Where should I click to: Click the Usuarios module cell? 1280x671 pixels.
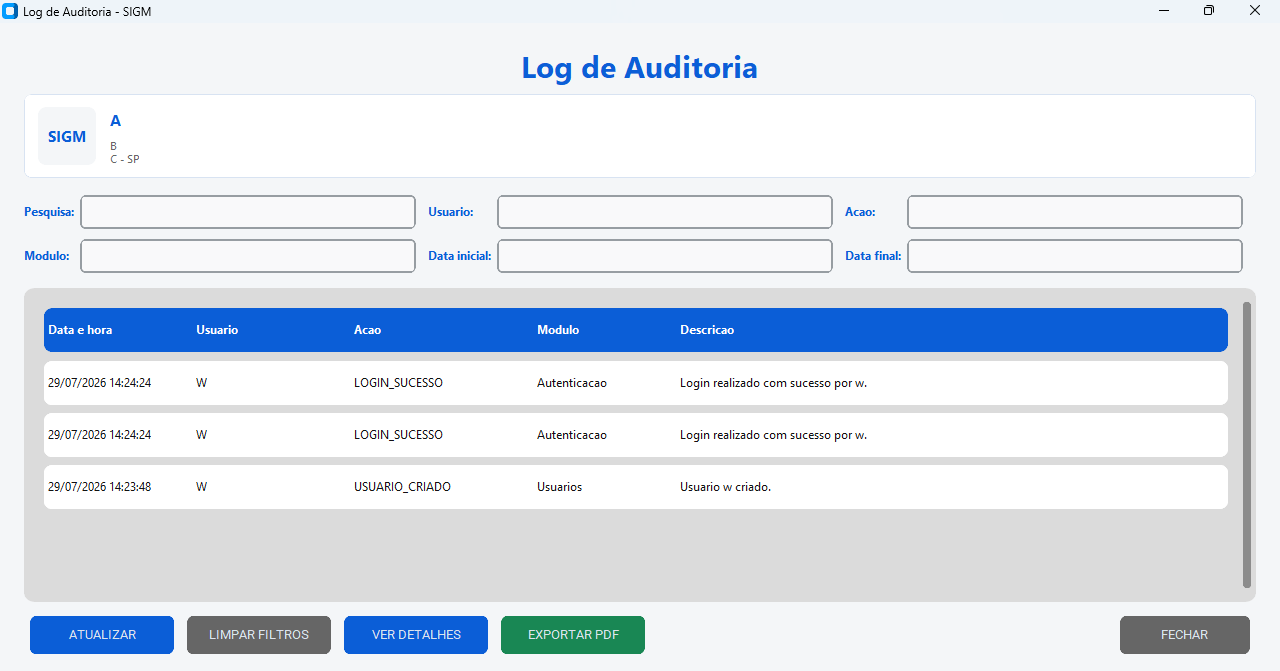pyautogui.click(x=559, y=487)
